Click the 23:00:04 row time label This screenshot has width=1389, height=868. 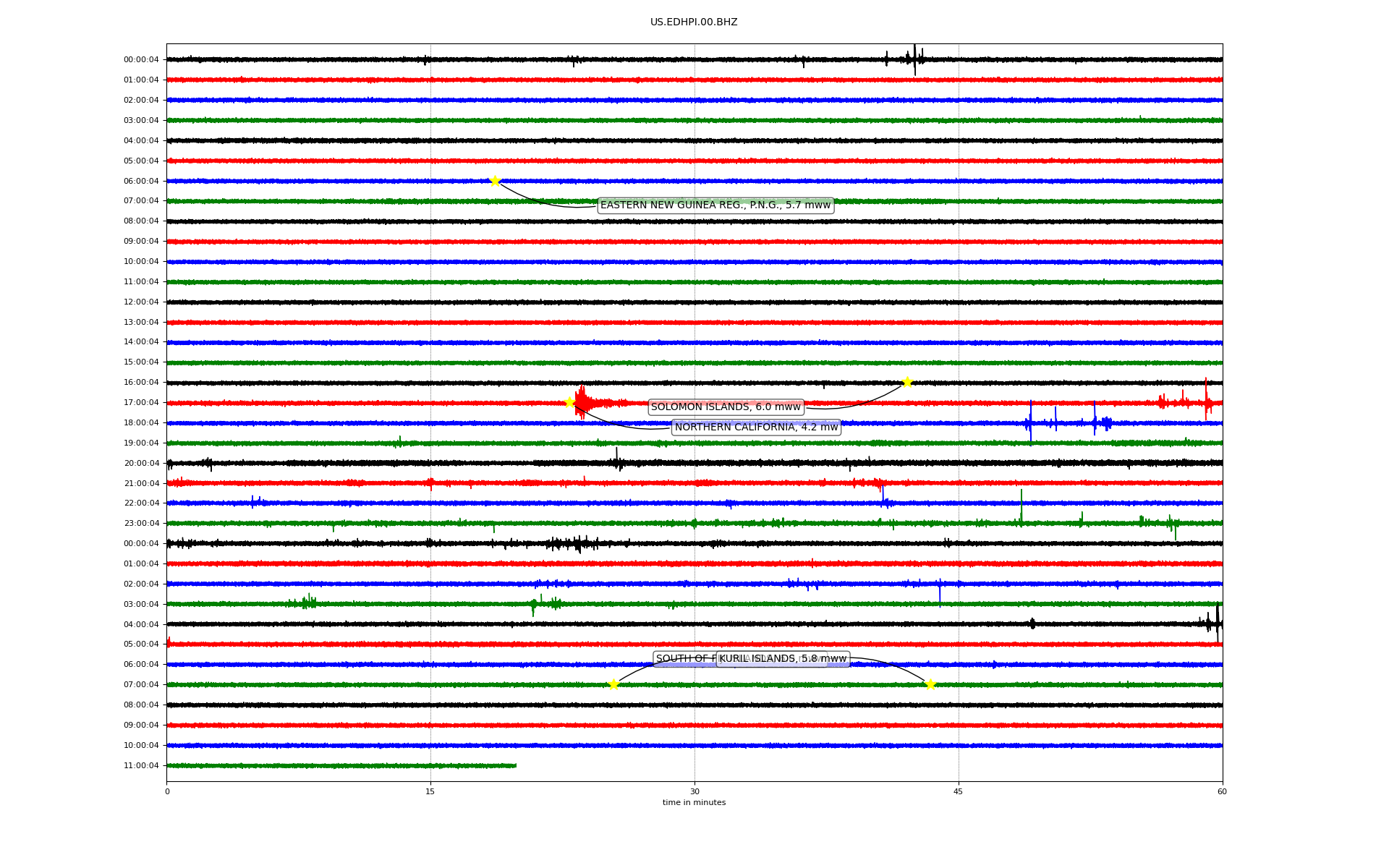tap(141, 524)
